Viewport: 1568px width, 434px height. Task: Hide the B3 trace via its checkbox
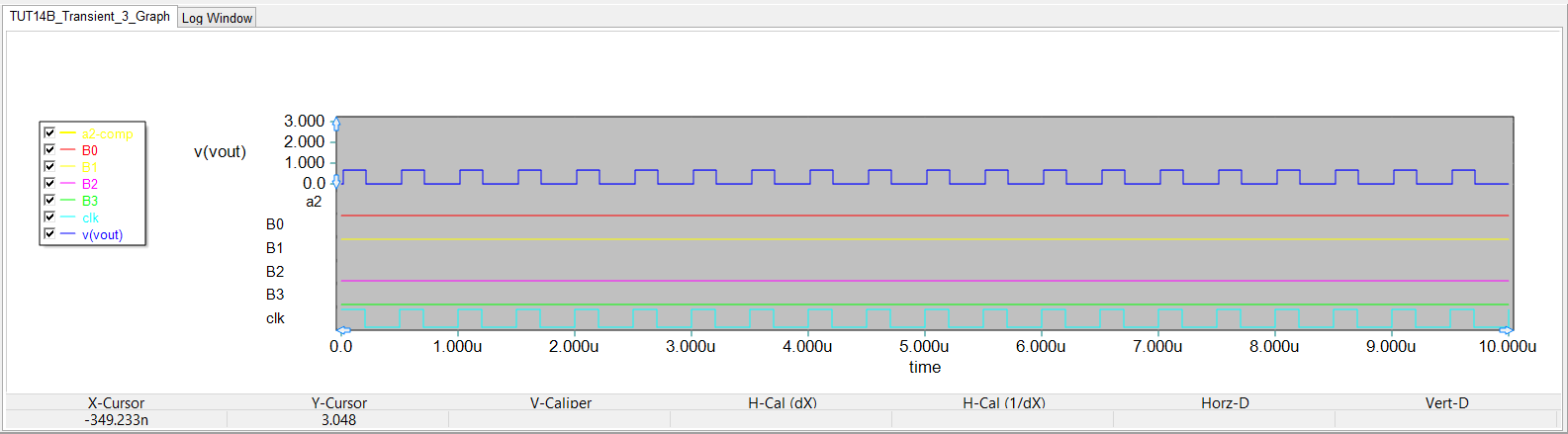49,200
